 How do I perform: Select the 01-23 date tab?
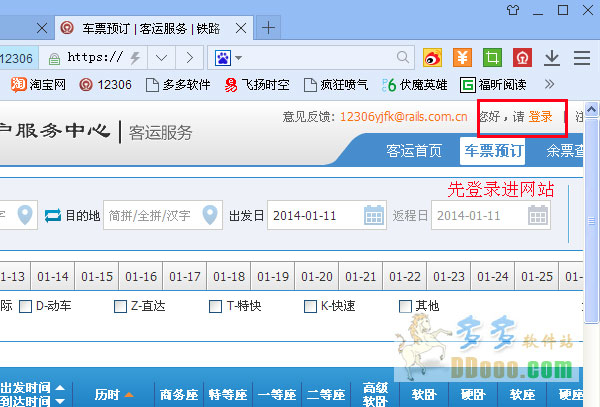point(449,276)
